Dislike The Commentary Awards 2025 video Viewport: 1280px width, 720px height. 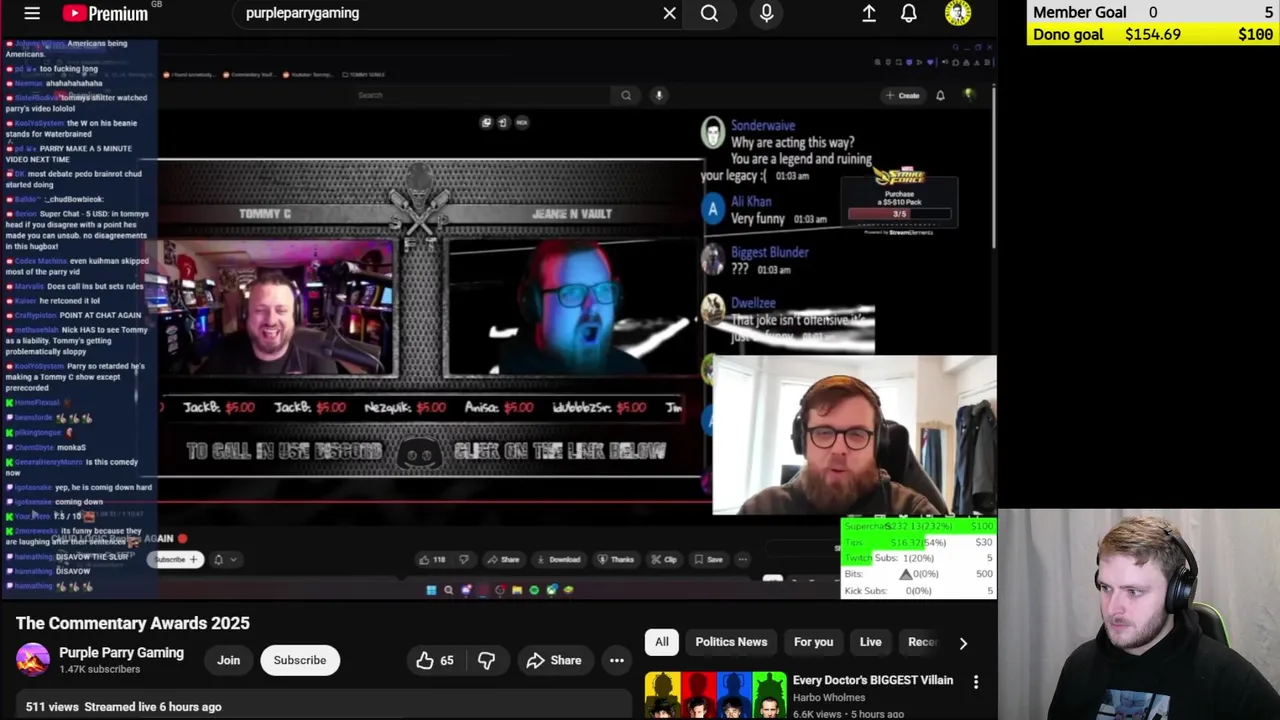[x=486, y=660]
